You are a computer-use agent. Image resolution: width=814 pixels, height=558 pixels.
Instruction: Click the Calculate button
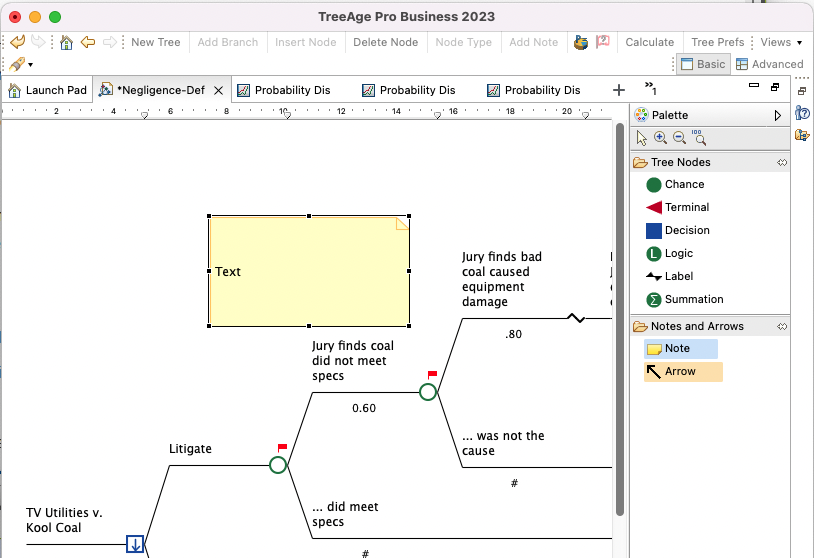649,42
